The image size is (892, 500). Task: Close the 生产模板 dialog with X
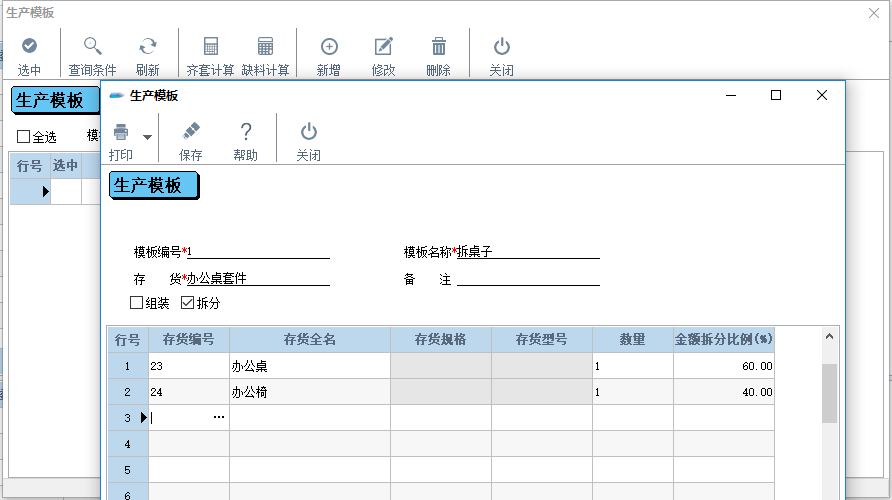[x=821, y=95]
